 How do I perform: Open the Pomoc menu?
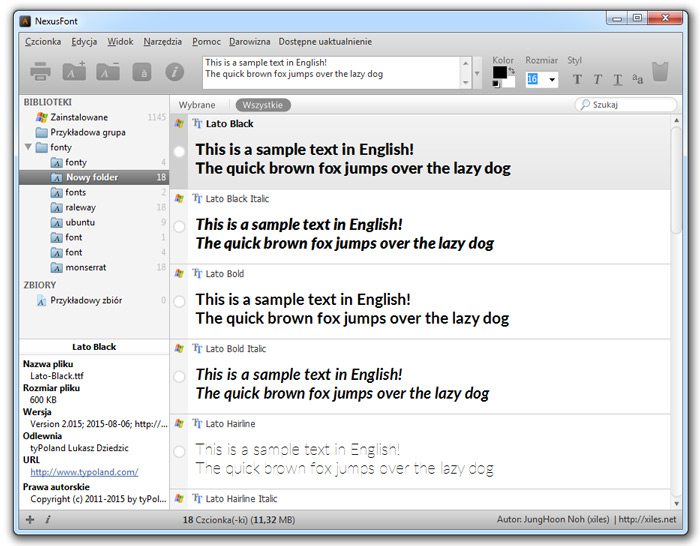tap(206, 42)
